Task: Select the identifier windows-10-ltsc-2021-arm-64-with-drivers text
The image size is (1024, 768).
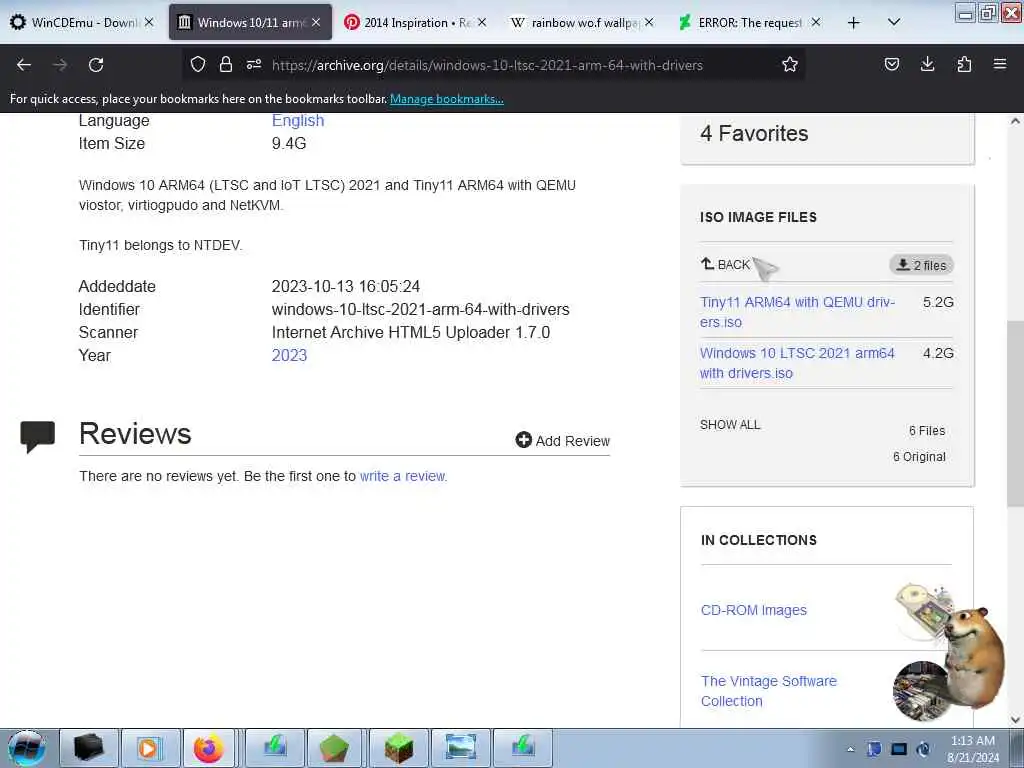Action: (421, 310)
